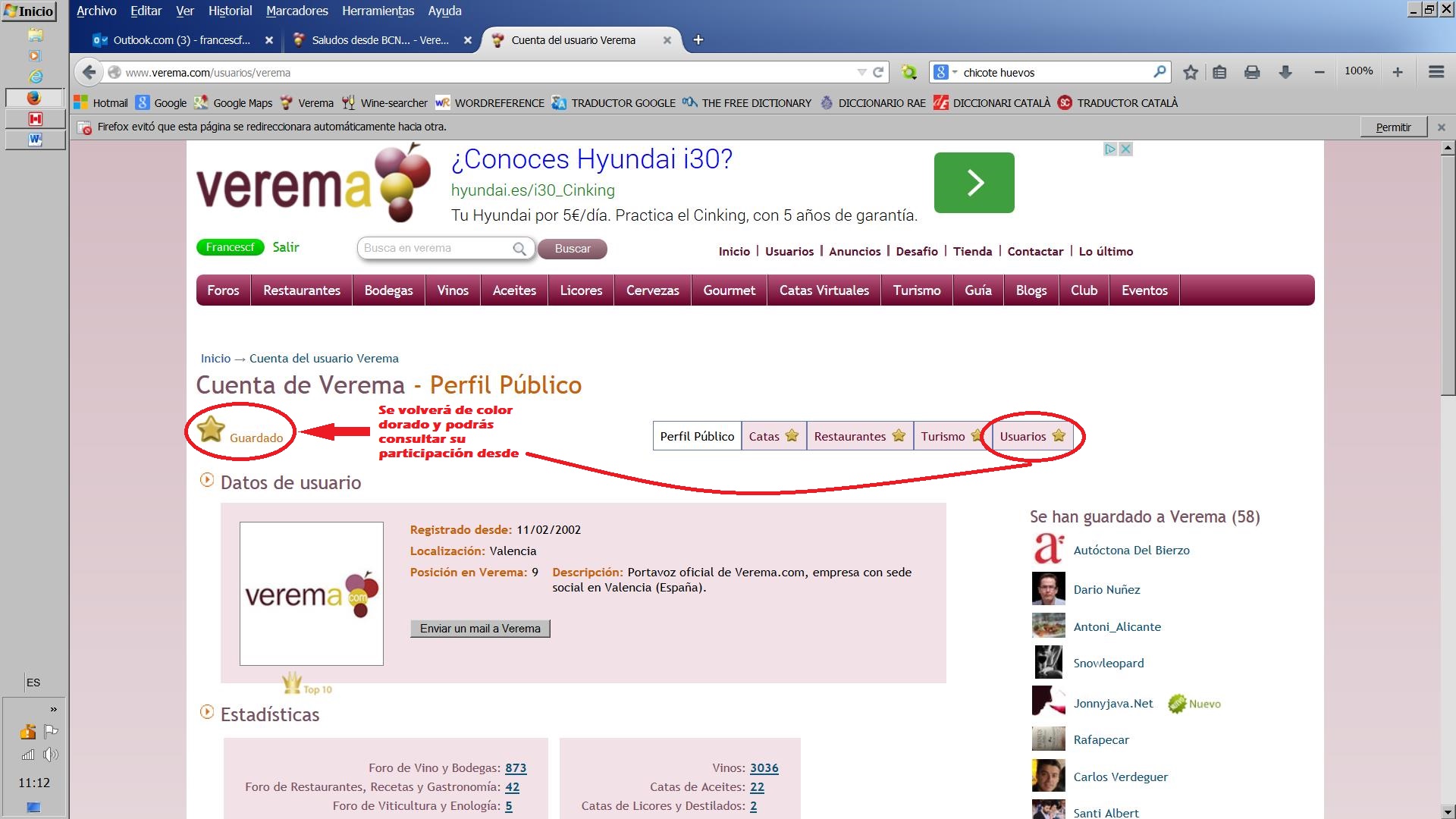Click the Permitir redirect button
This screenshot has width=1456, height=819.
click(1393, 127)
